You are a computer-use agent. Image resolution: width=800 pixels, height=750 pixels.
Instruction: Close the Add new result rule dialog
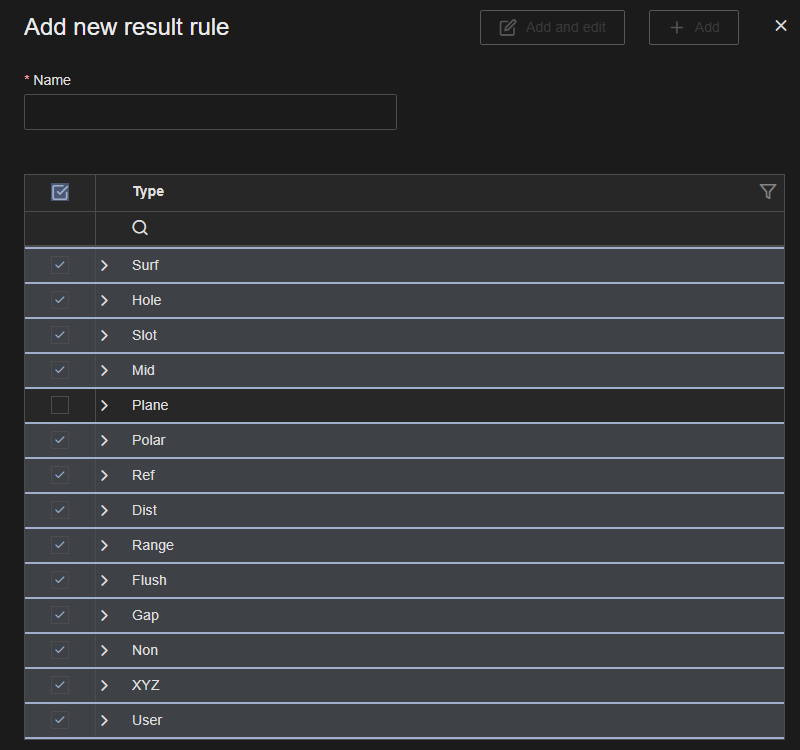(781, 26)
